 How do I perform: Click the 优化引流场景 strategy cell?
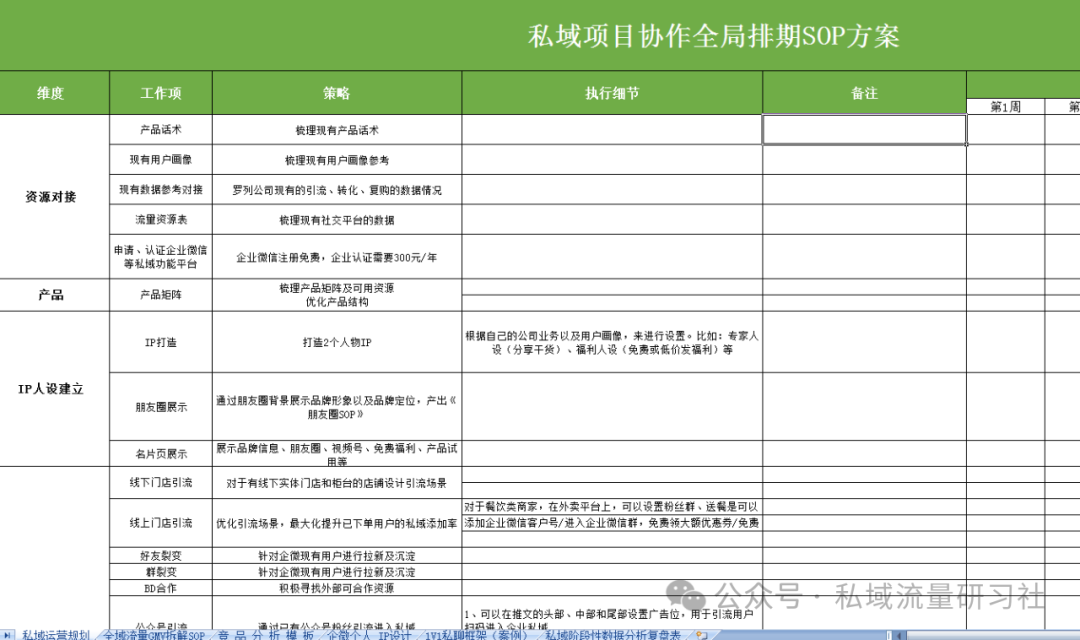[337, 523]
